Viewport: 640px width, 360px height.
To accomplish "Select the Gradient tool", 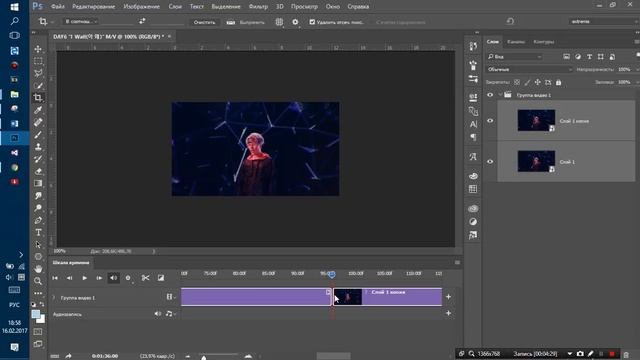I will pos(38,183).
